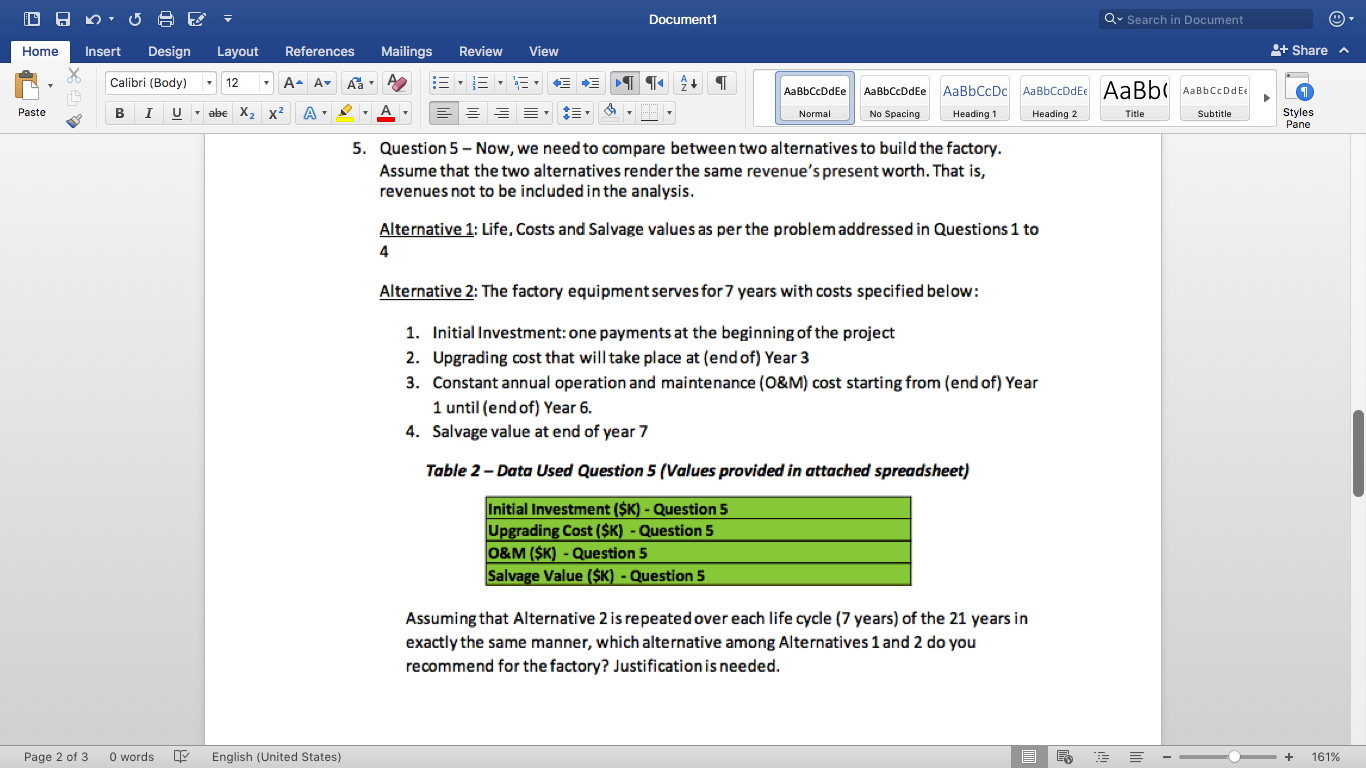
Task: Select the Sort icon
Action: [x=689, y=83]
